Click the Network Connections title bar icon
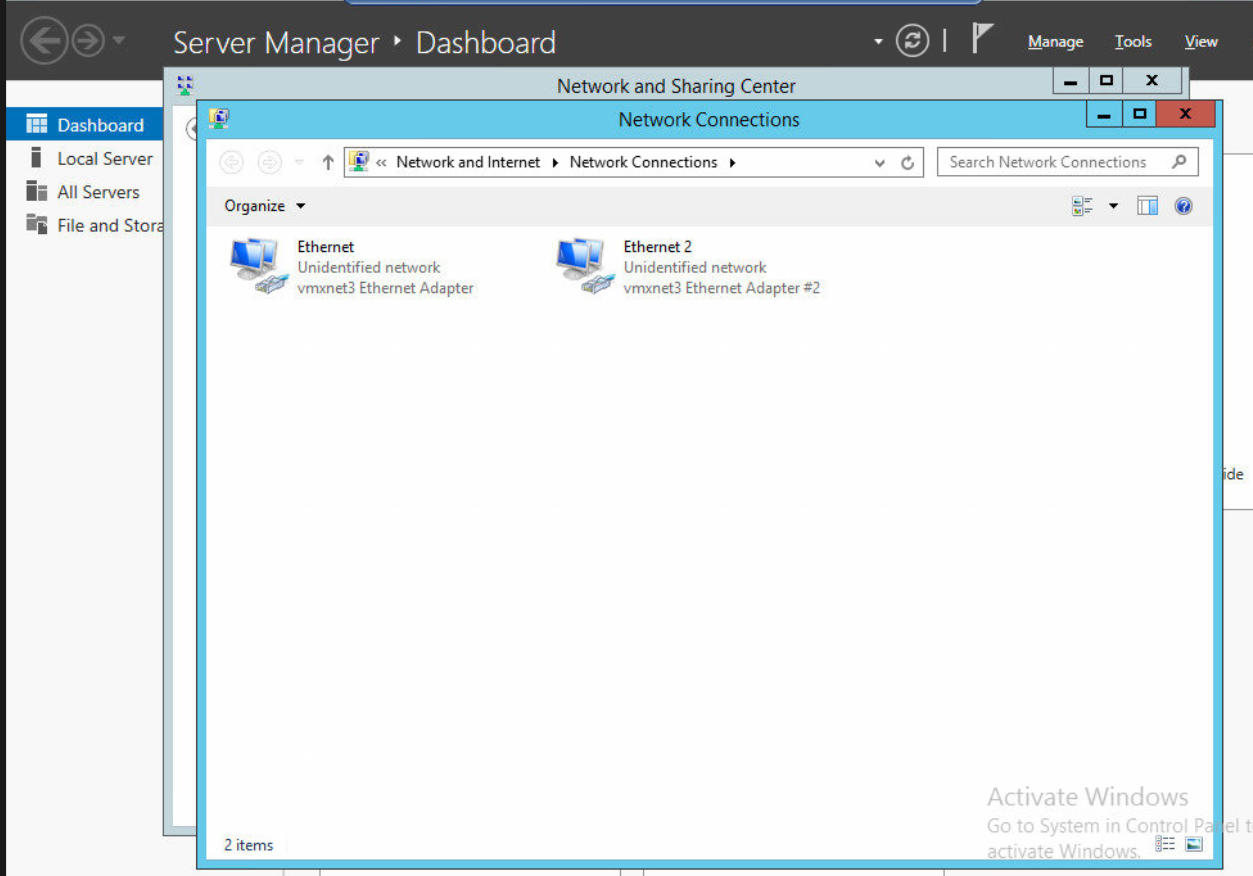 (x=219, y=119)
